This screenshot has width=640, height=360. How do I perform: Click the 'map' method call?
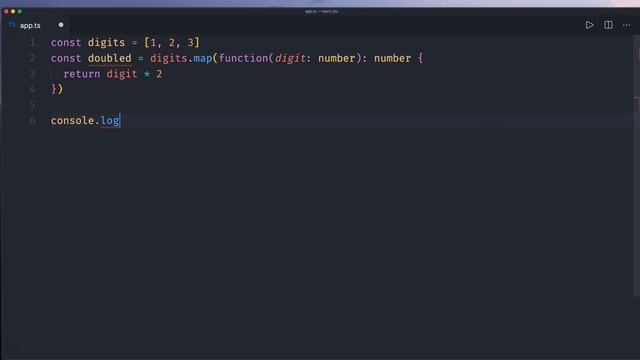202,58
